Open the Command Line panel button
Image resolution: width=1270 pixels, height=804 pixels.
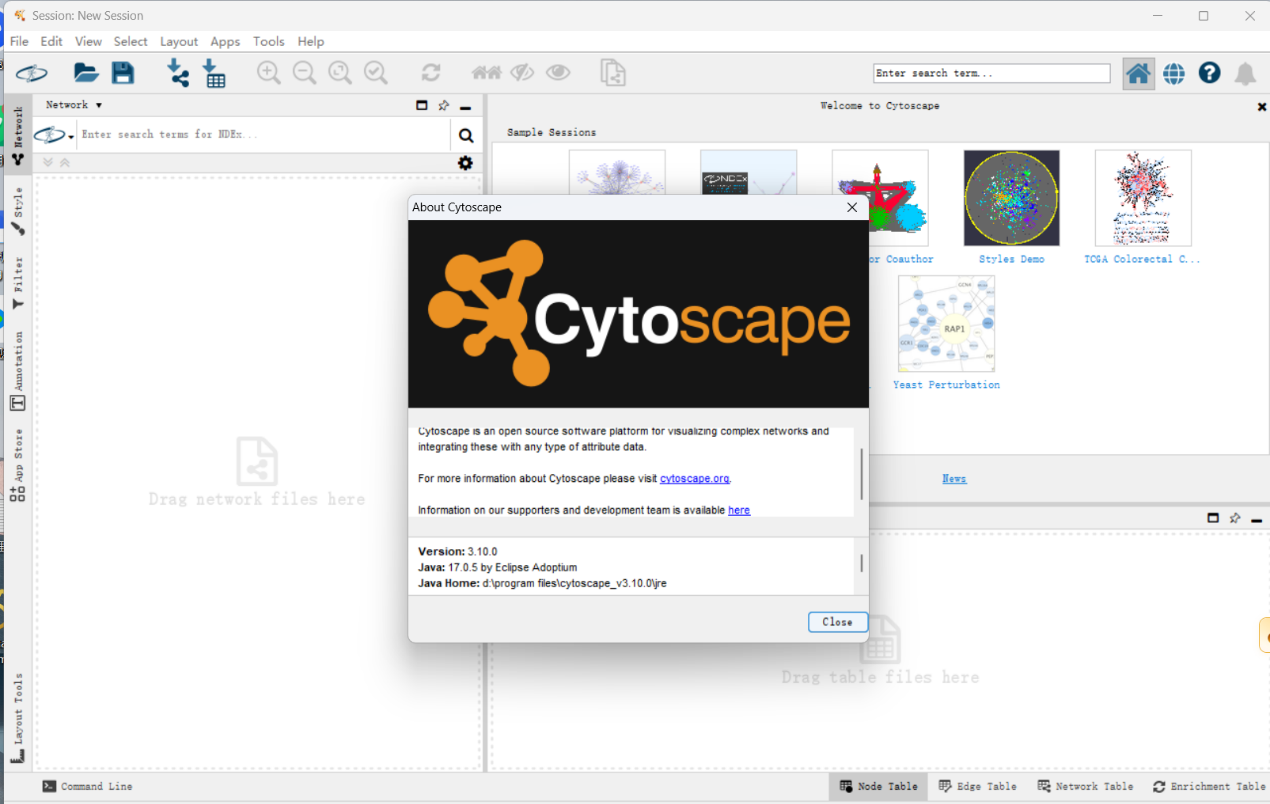pos(87,787)
